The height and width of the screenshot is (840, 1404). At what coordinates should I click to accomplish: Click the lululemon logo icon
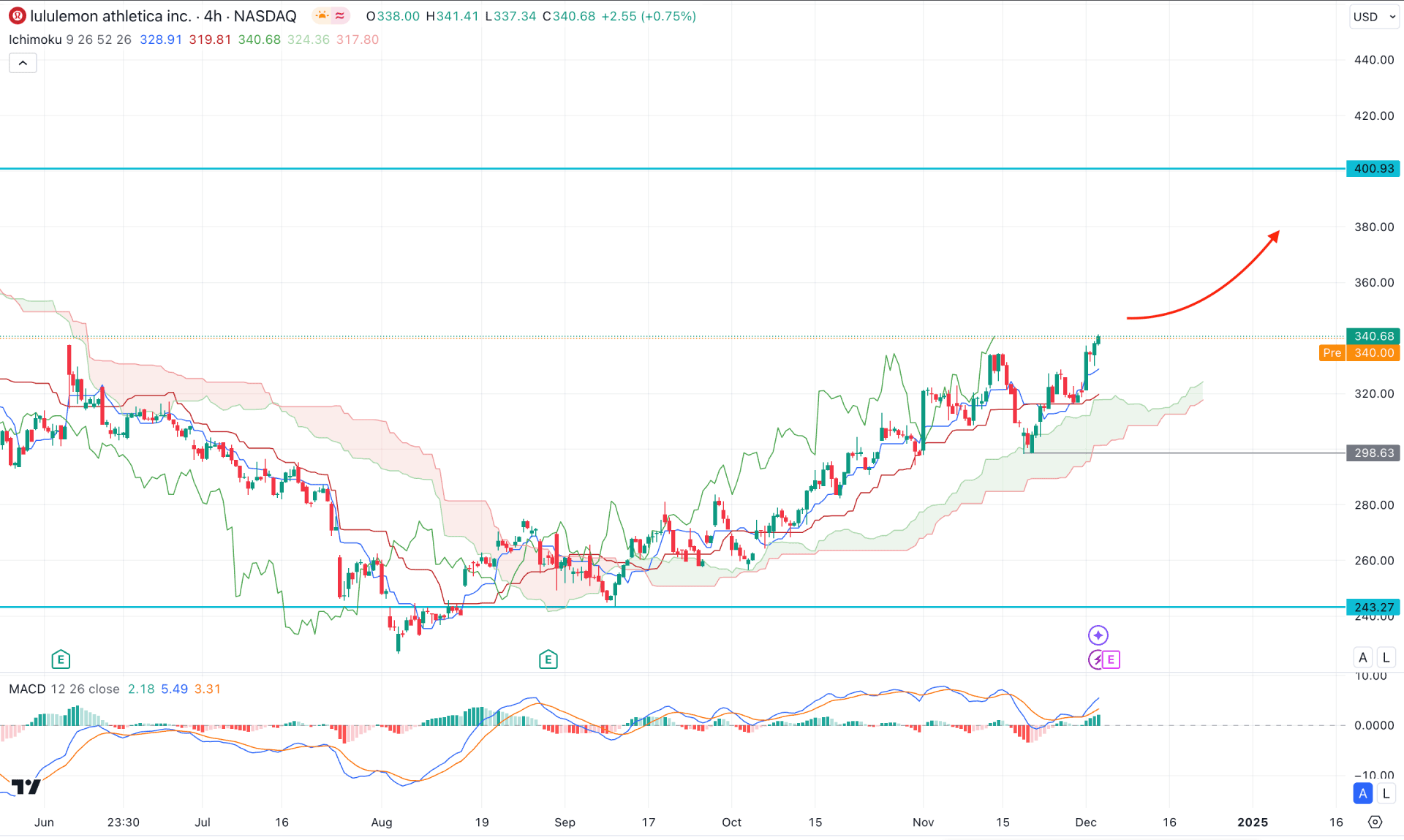pyautogui.click(x=17, y=16)
